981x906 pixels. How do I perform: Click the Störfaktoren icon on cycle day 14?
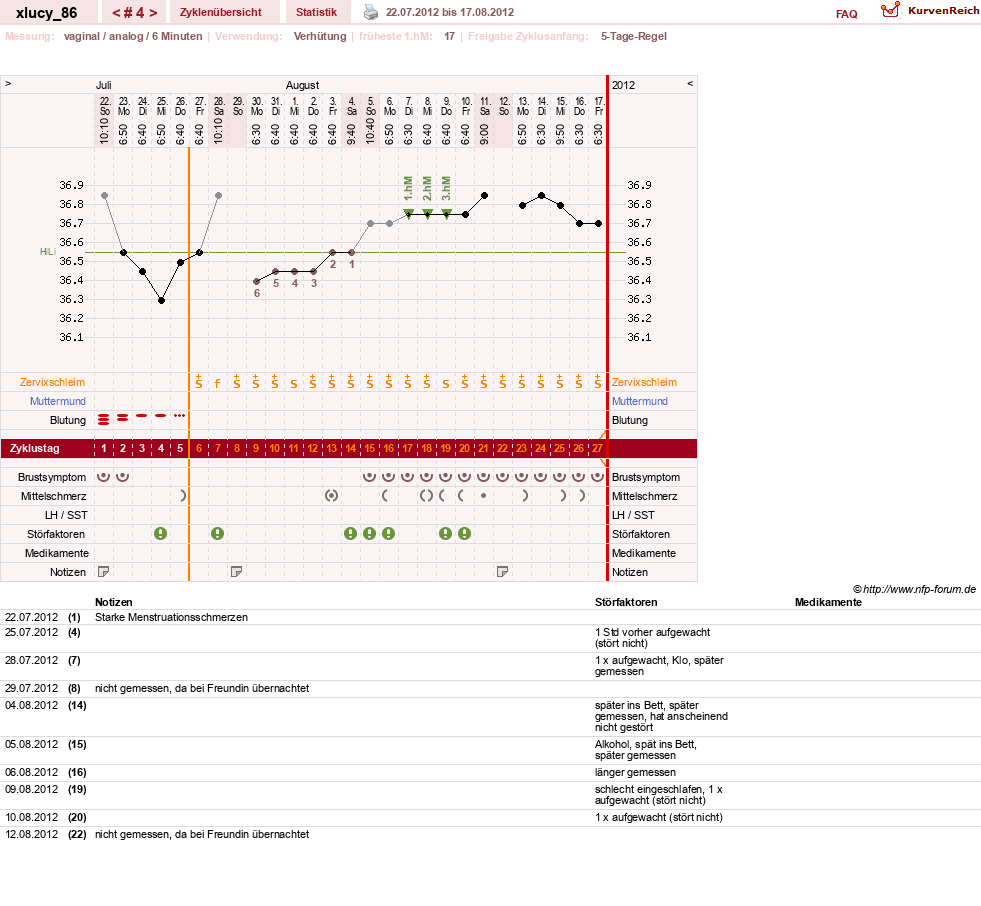tap(350, 534)
